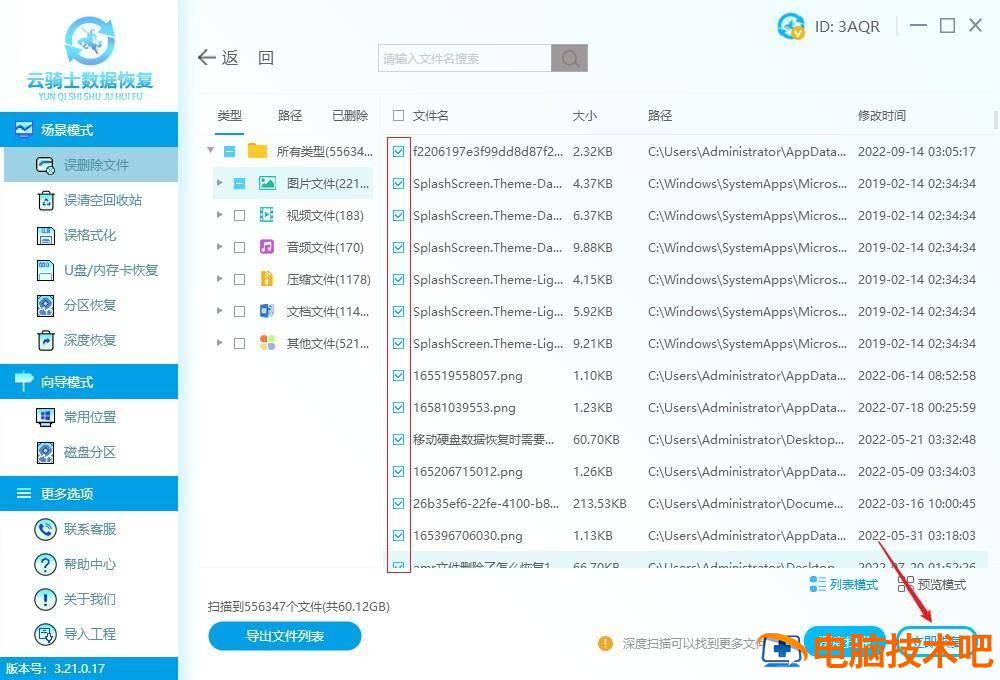Click the 所有类型 folder icon
The height and width of the screenshot is (680, 1000).
[x=257, y=151]
